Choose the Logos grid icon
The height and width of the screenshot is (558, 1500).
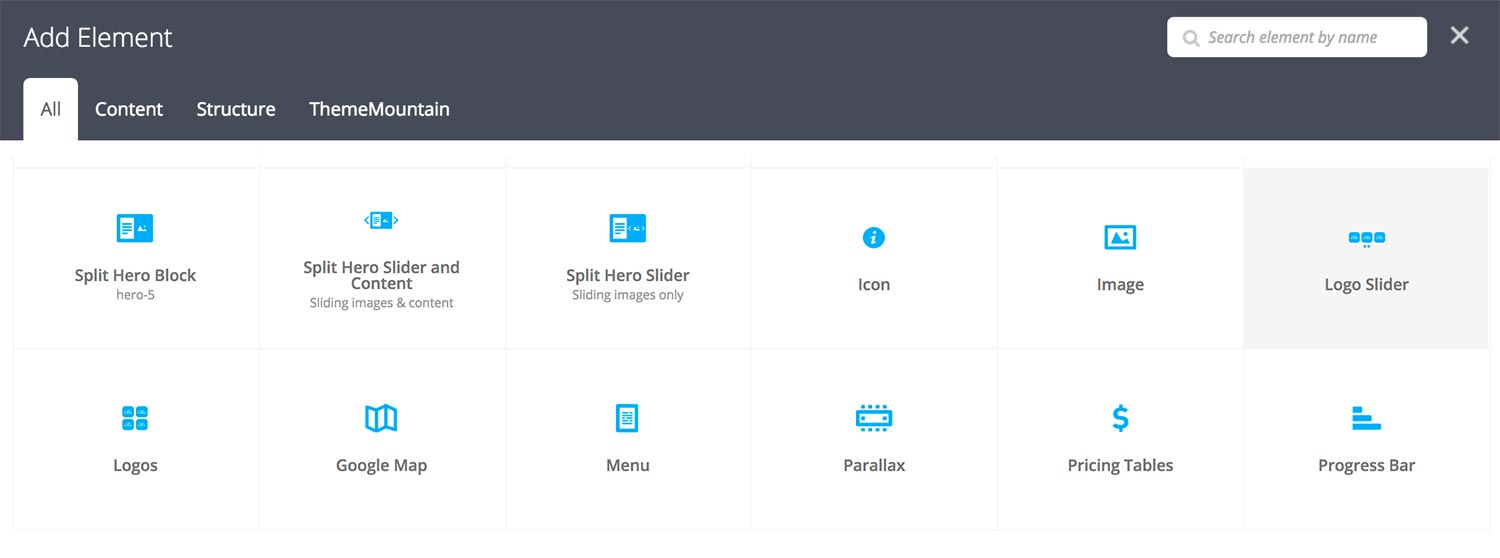point(135,418)
